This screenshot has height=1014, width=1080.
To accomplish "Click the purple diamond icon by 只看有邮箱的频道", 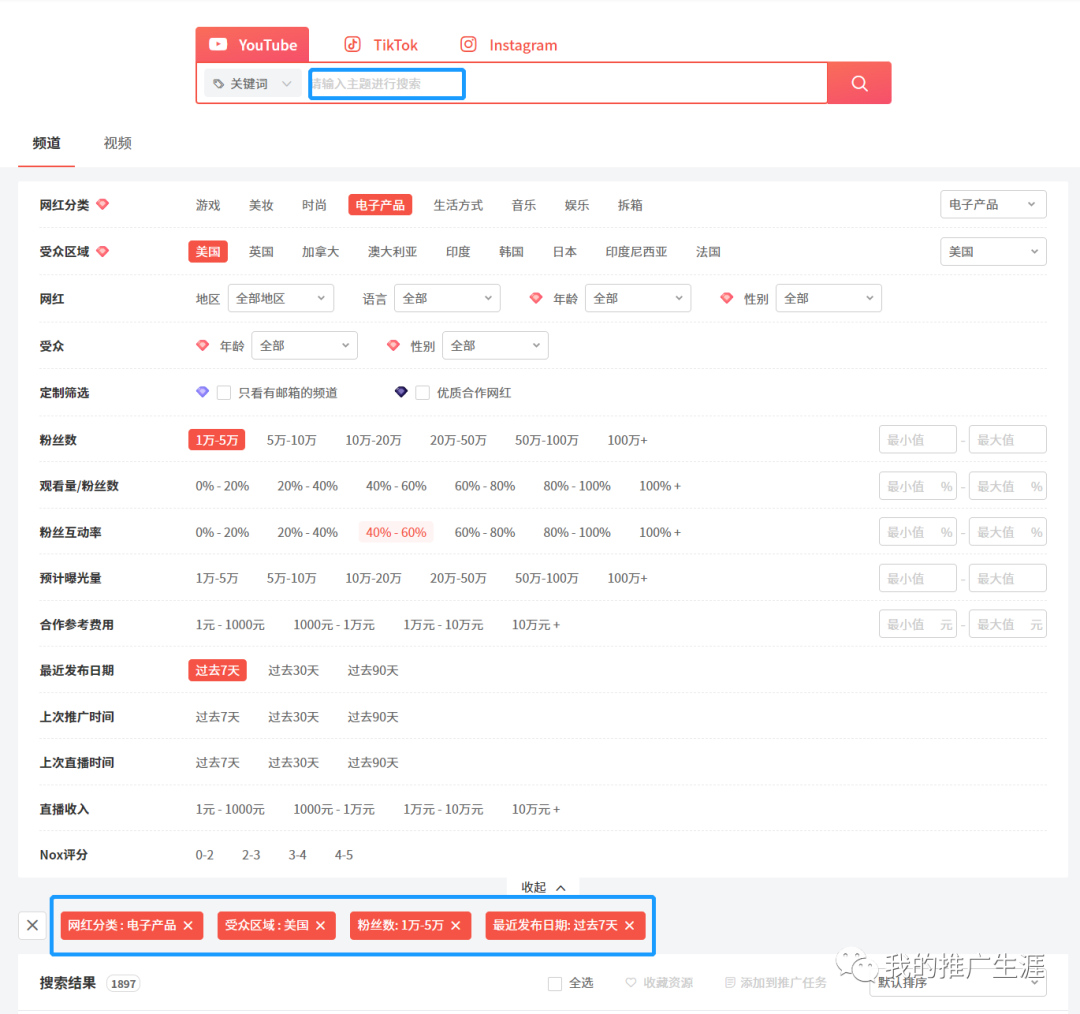I will coord(202,392).
